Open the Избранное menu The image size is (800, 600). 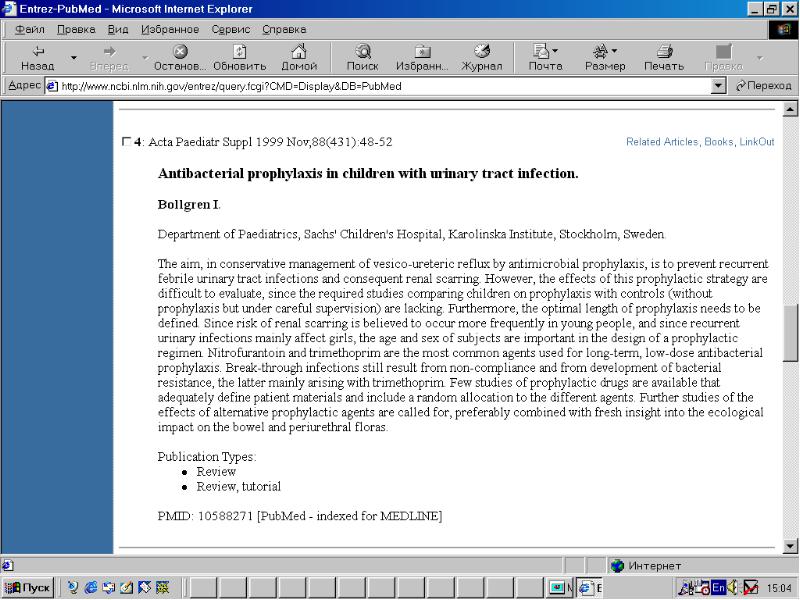(170, 29)
